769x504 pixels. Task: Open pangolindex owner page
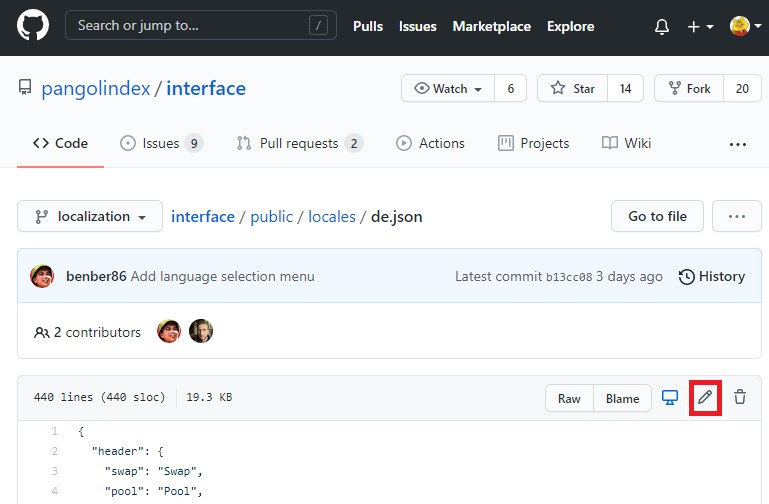96,89
